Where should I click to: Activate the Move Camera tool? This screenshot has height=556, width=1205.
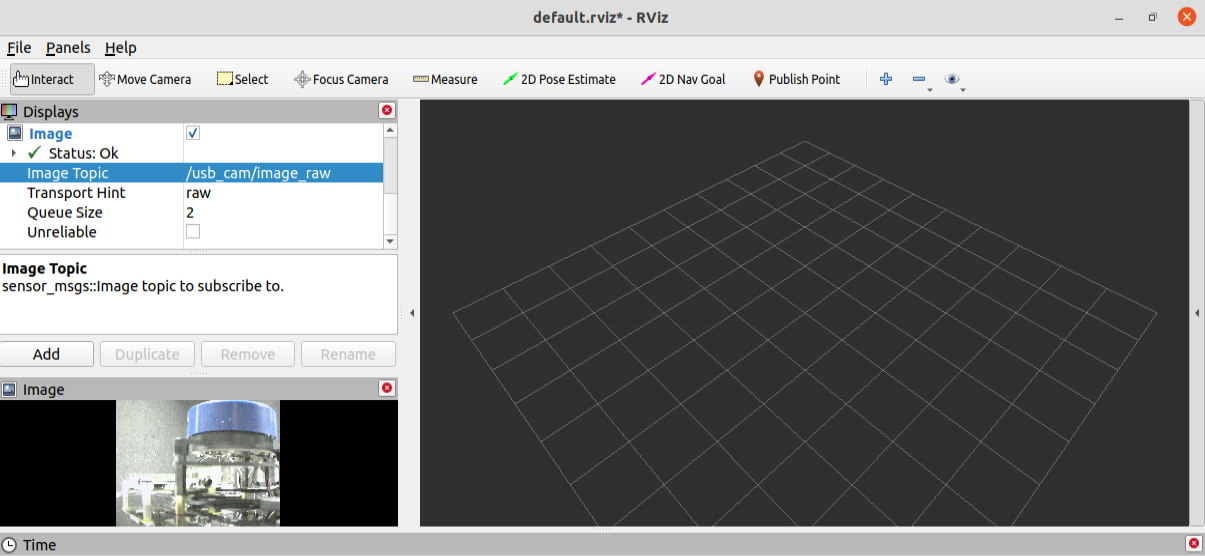(145, 79)
